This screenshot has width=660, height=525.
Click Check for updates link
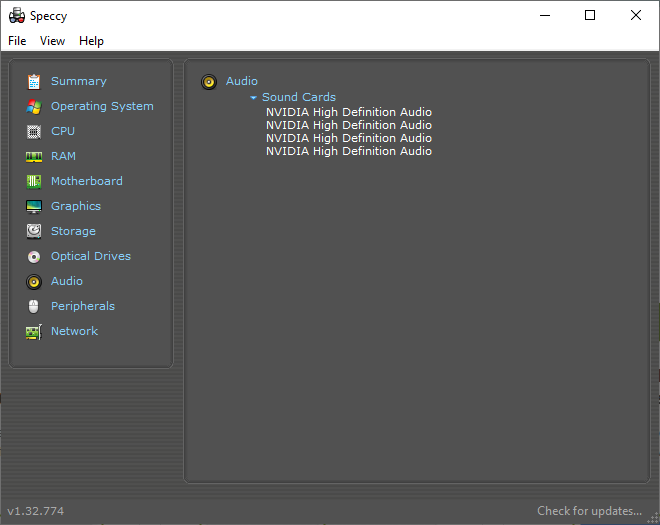589,511
